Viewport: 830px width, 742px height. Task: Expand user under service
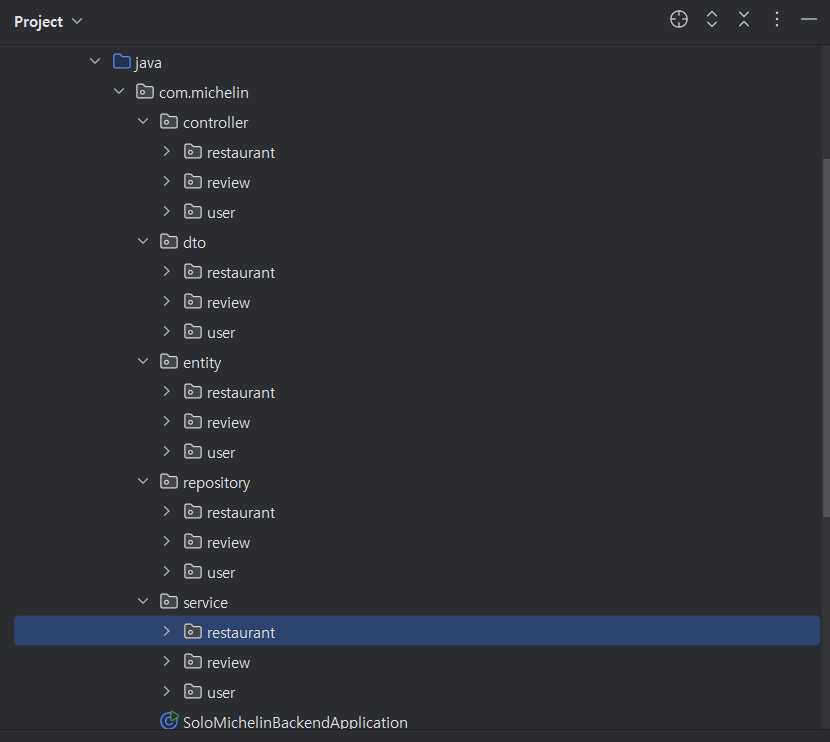[x=167, y=691]
